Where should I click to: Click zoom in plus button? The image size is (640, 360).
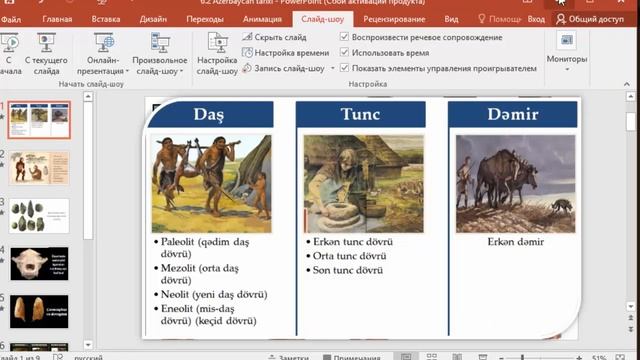(579, 358)
